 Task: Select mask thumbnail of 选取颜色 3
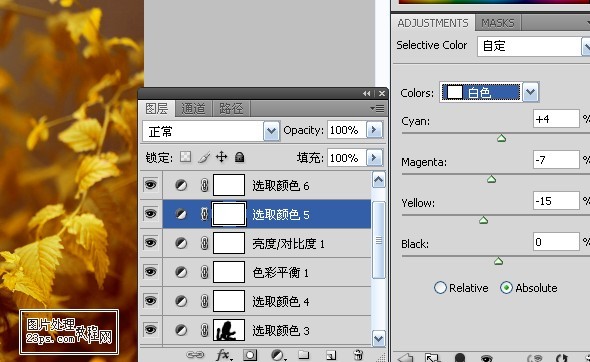(229, 330)
